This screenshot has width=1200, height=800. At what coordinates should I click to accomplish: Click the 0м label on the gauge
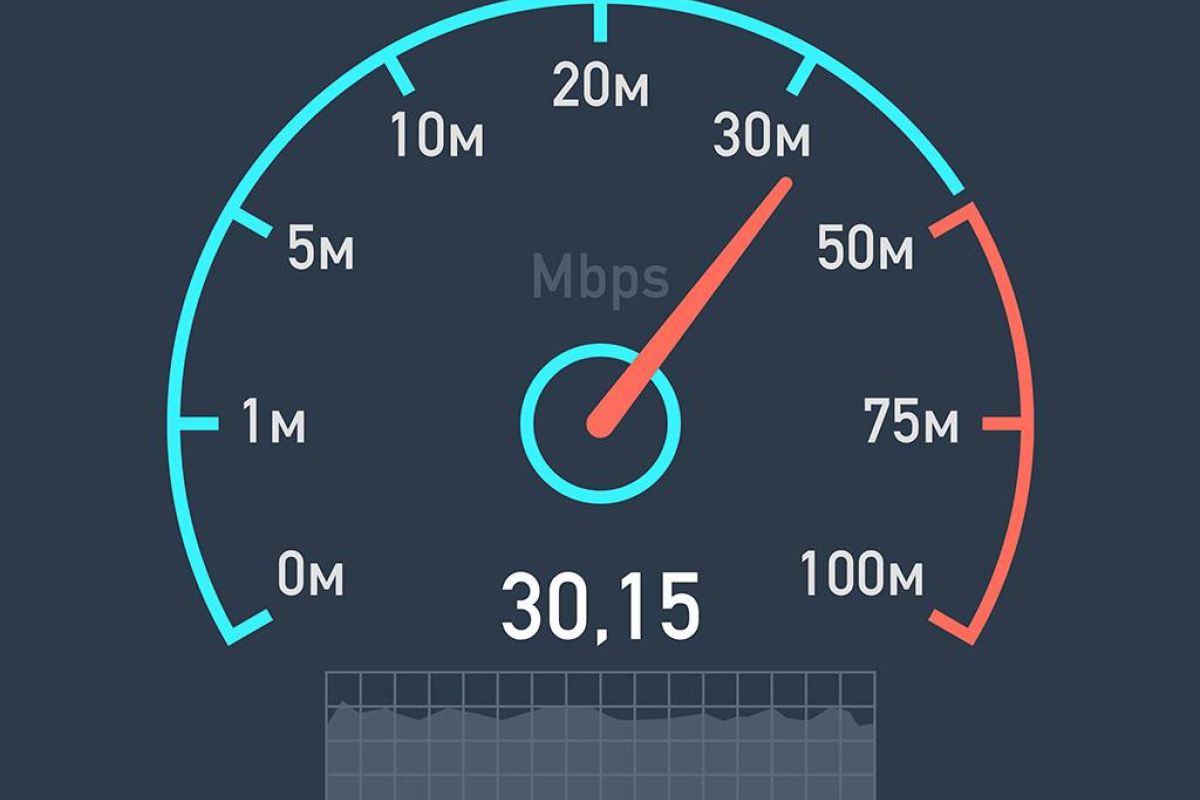tap(311, 576)
